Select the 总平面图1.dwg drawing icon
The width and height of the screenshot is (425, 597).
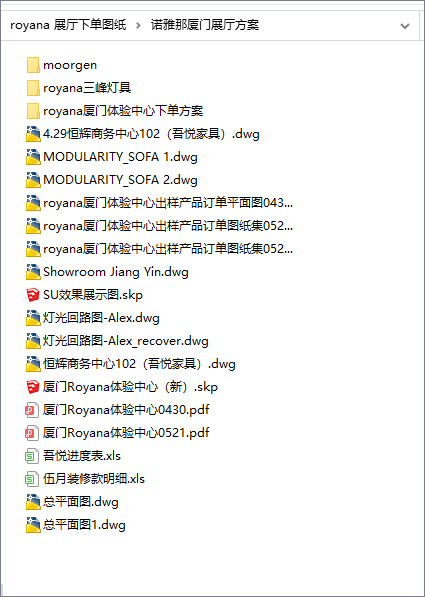pyautogui.click(x=33, y=525)
